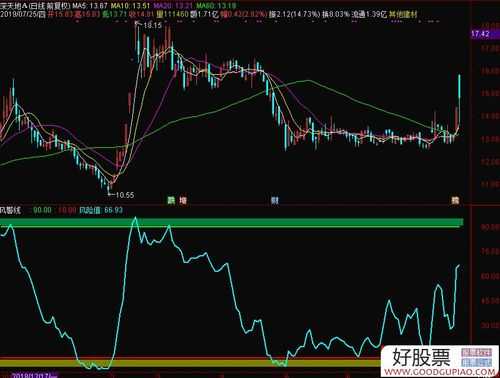The image size is (500, 378).
Task: Click the blue '财' finance marker icon
Action: [x=275, y=200]
